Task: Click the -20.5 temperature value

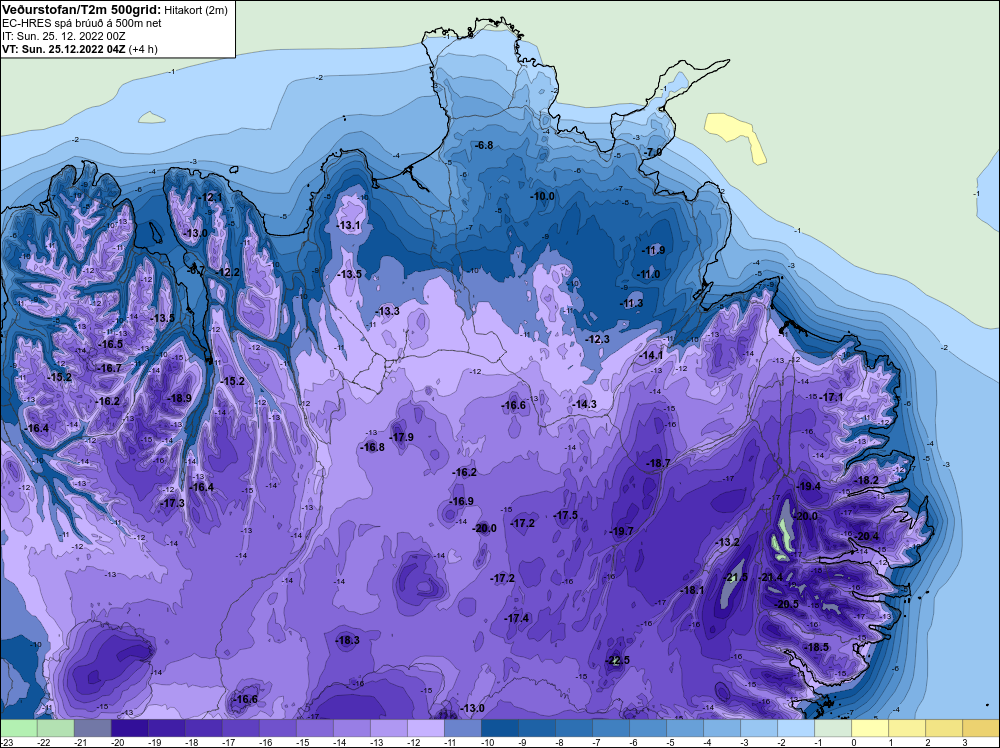Action: (786, 604)
